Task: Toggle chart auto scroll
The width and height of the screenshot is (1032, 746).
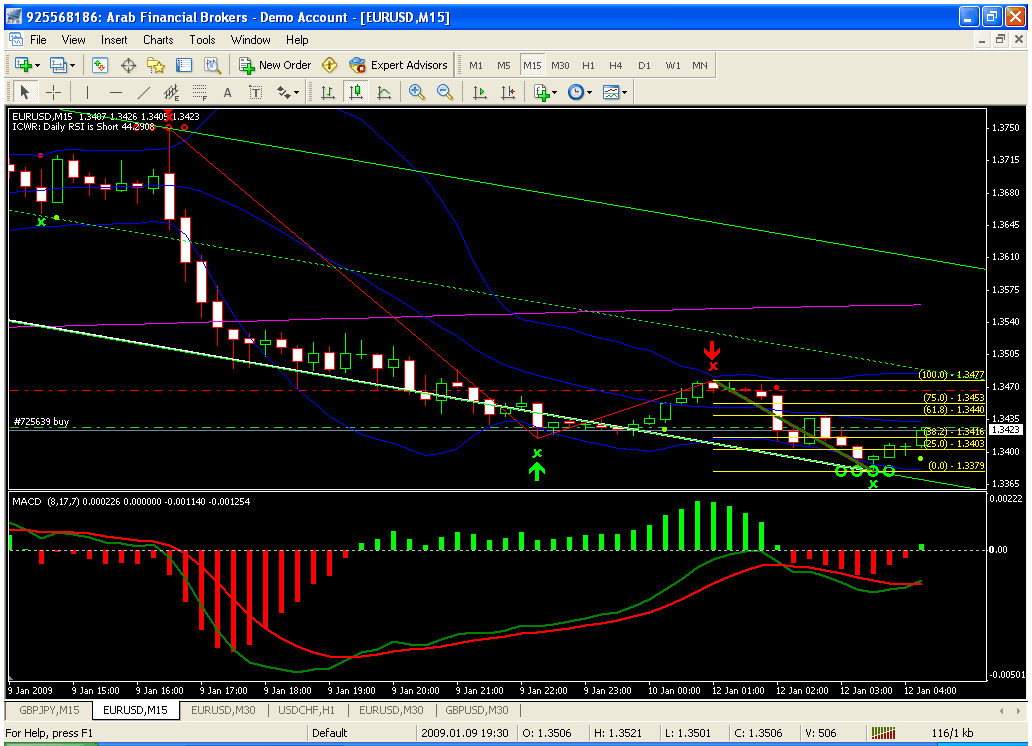Action: [x=480, y=93]
